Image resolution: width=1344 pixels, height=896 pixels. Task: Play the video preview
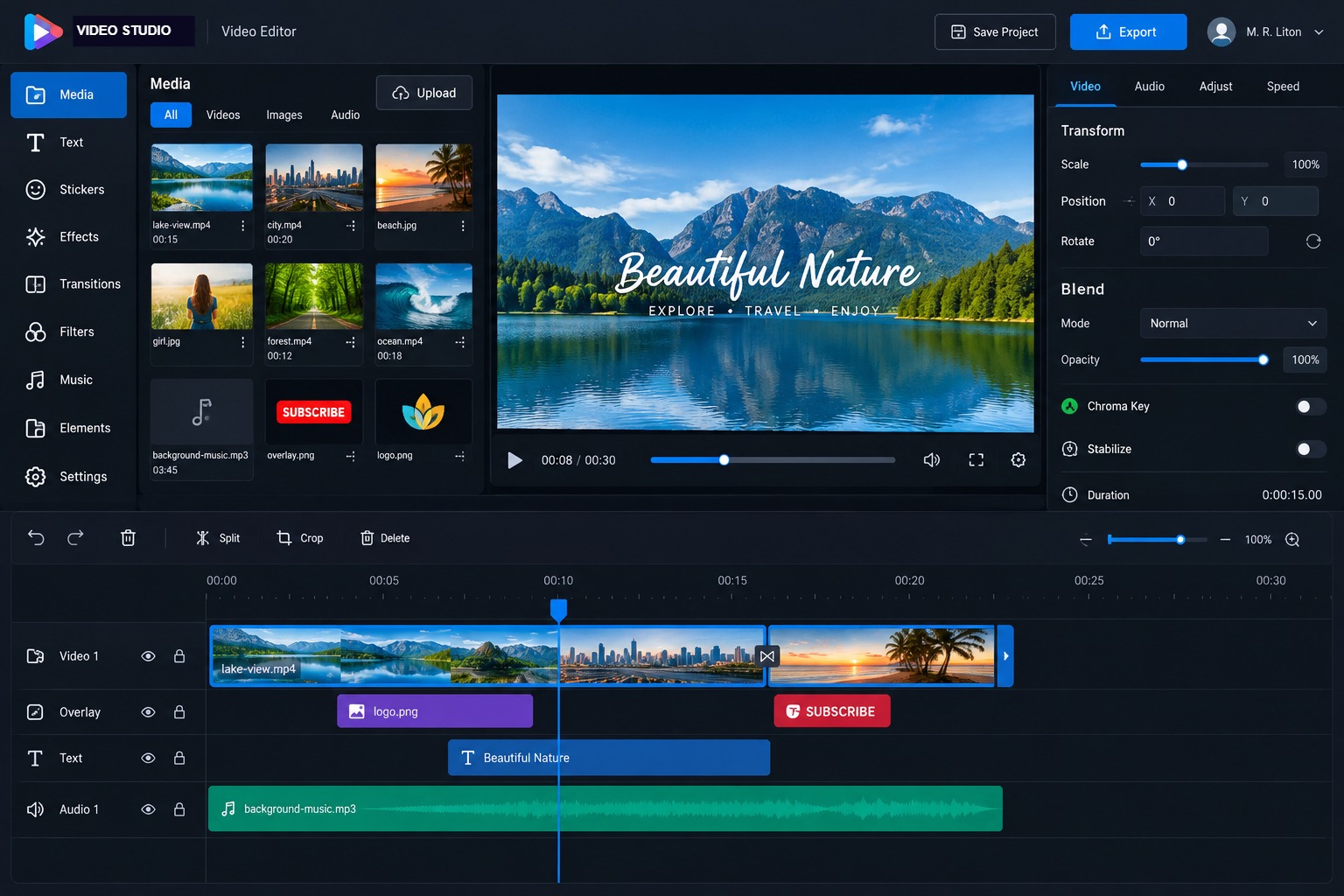pyautogui.click(x=514, y=460)
